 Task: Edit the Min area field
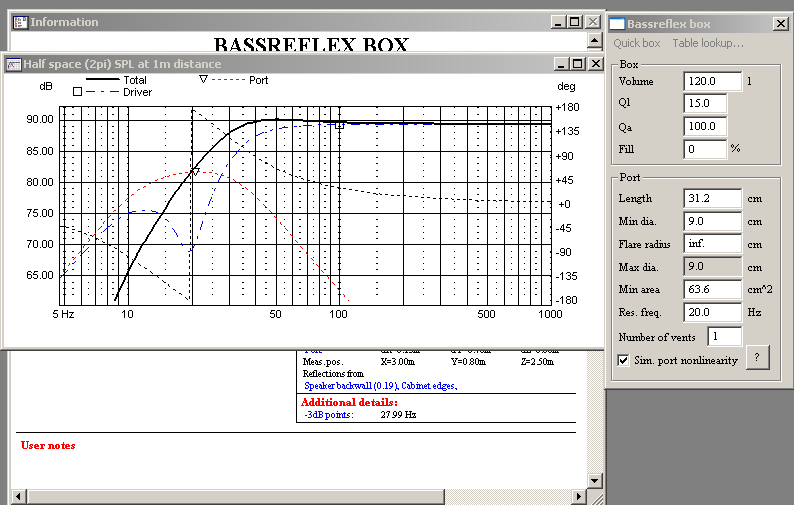click(712, 289)
